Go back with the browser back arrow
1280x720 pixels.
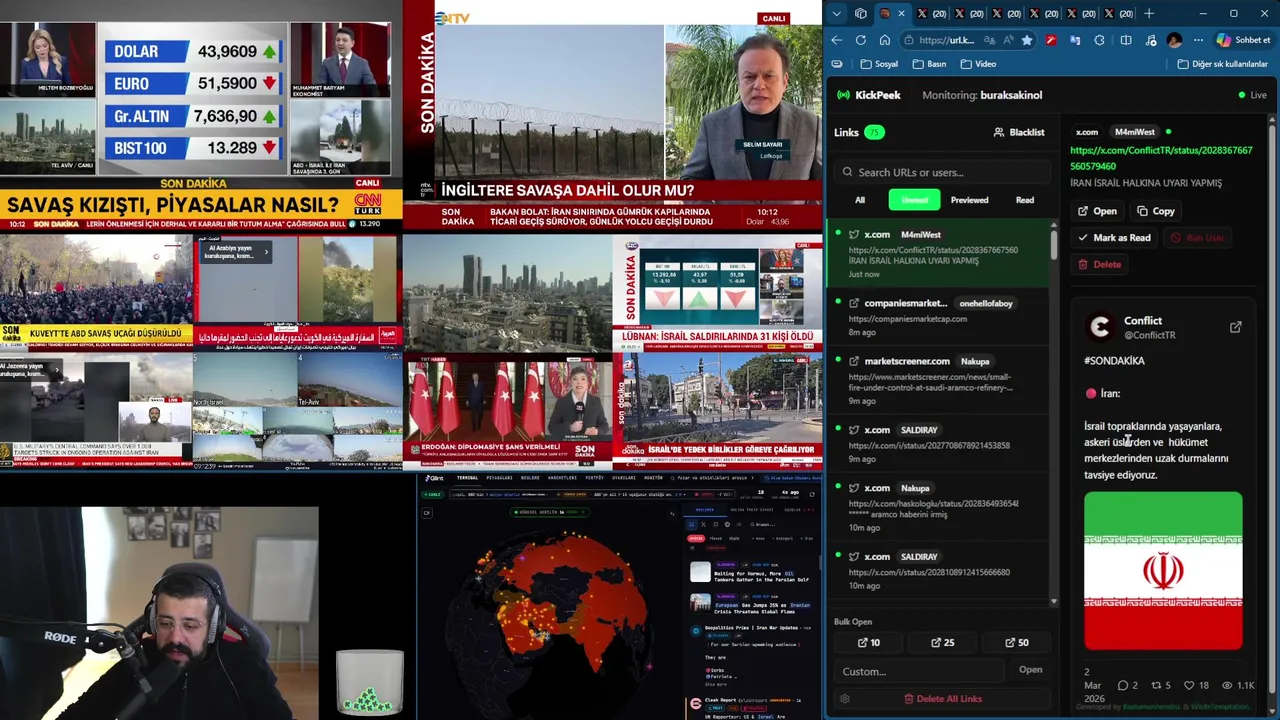(x=837, y=40)
